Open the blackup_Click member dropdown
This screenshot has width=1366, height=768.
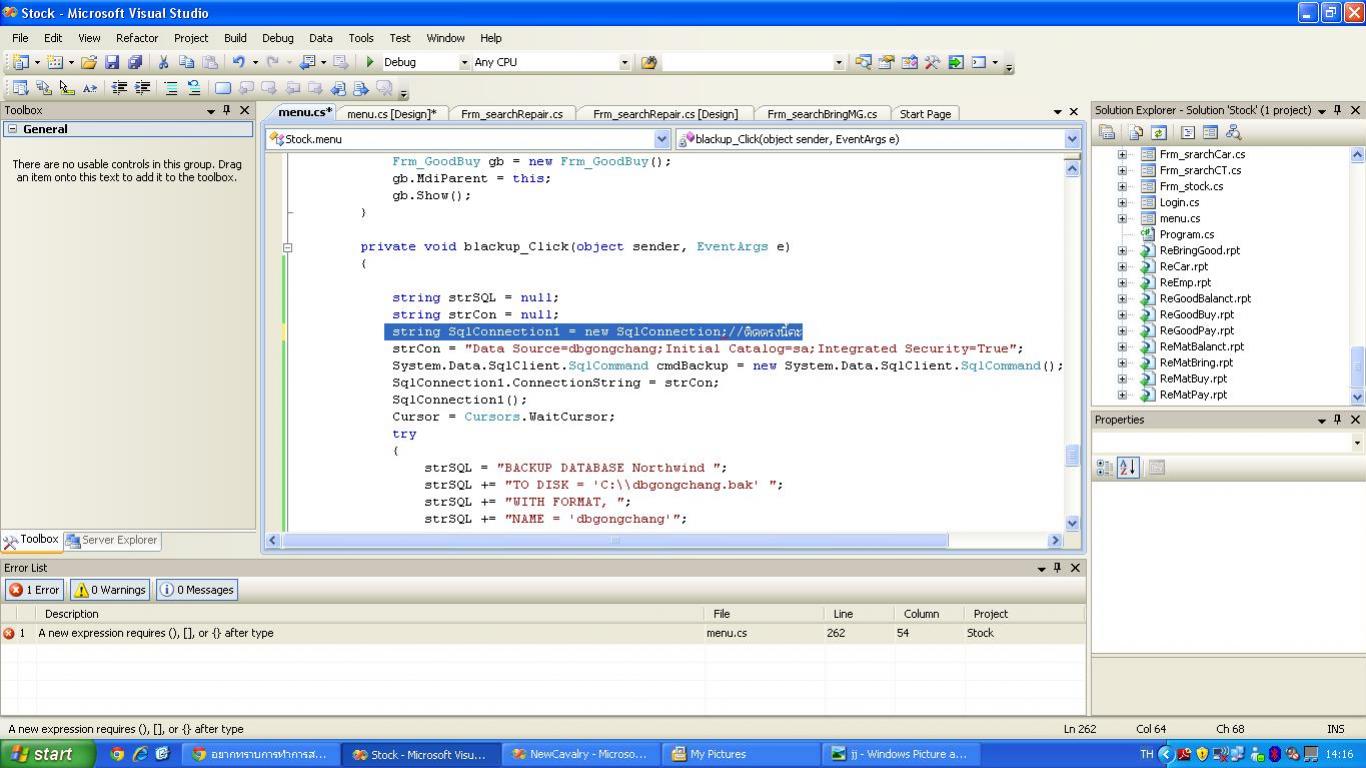[1072, 139]
